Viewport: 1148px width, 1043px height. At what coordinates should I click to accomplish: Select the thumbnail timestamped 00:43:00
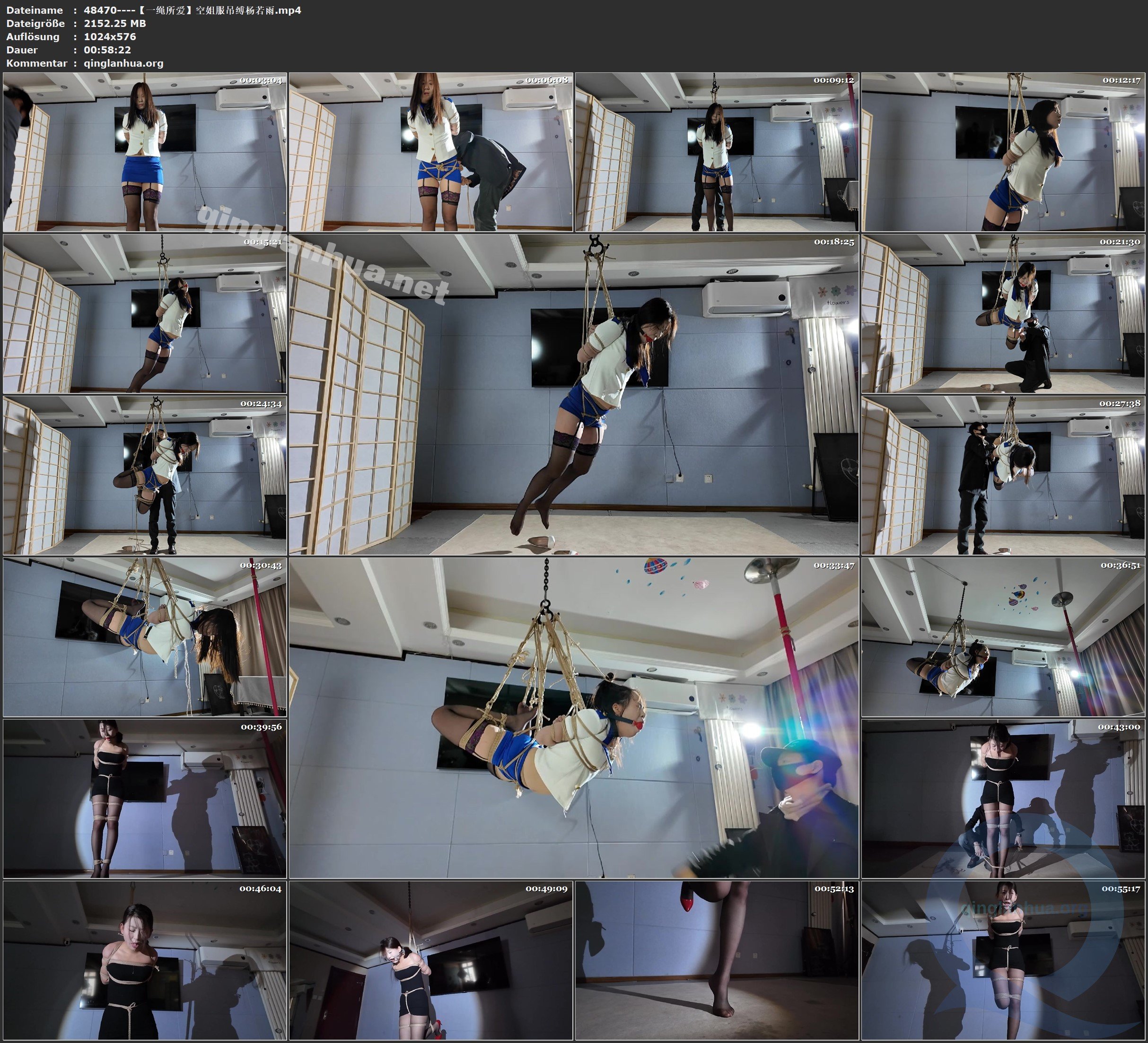[x=1003, y=798]
